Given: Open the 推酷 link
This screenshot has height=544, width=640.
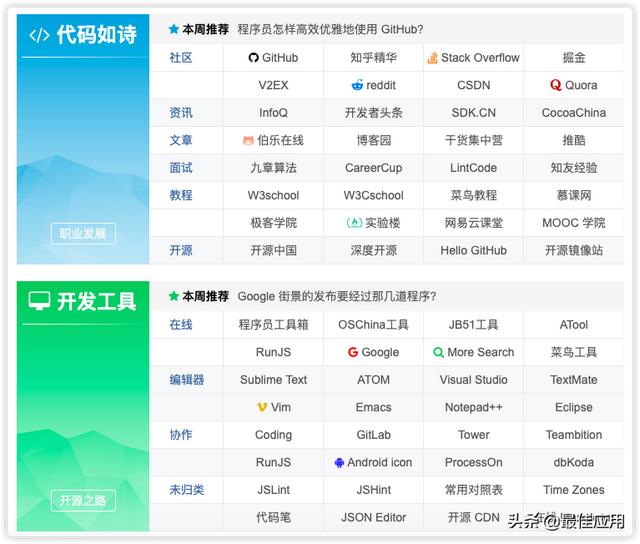Looking at the screenshot, I should (x=574, y=140).
